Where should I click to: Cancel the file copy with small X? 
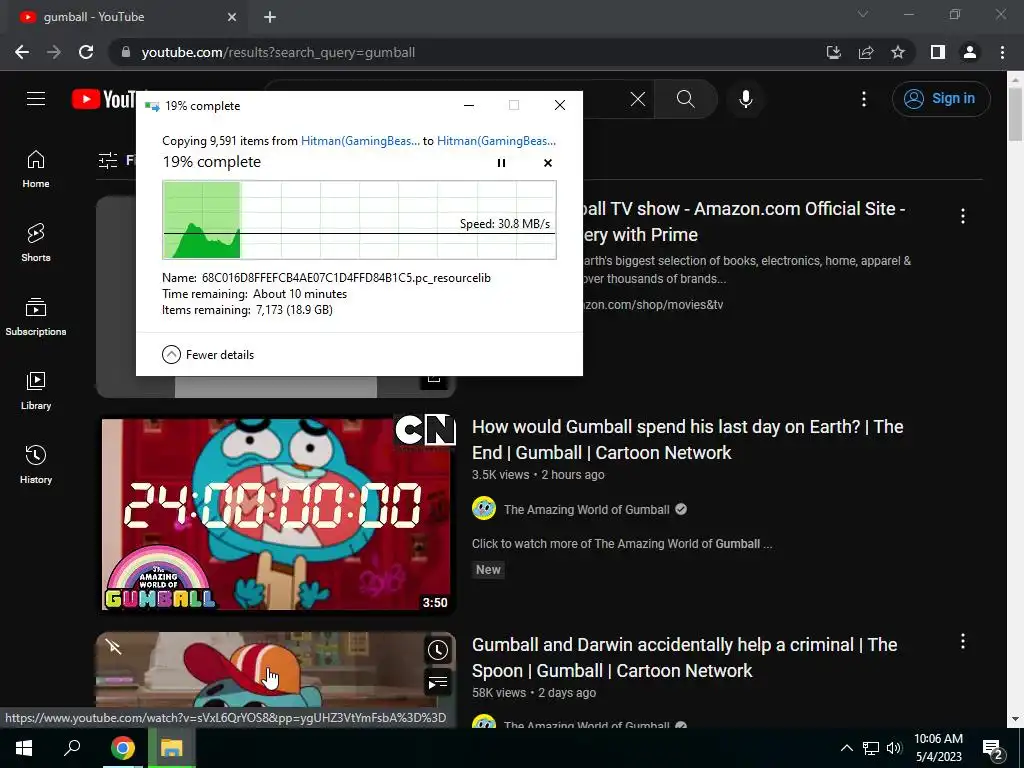(548, 163)
